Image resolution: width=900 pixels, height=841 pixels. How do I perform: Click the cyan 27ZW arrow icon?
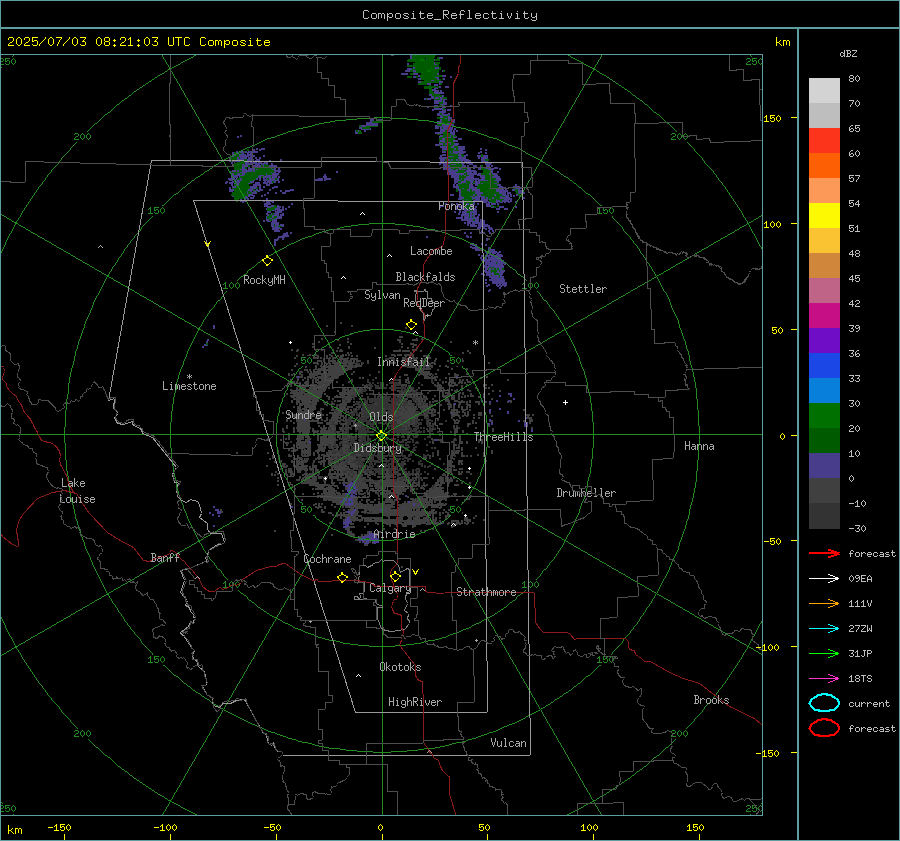(824, 629)
